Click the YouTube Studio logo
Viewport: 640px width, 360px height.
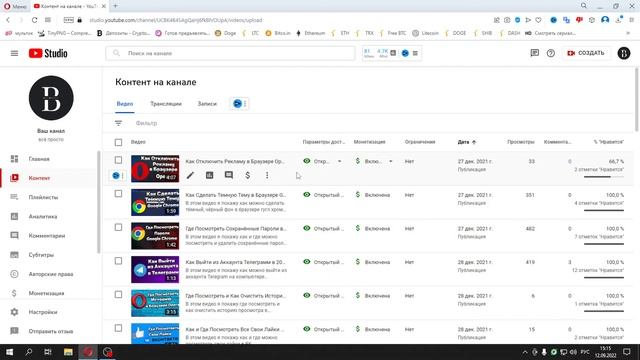tap(48, 53)
